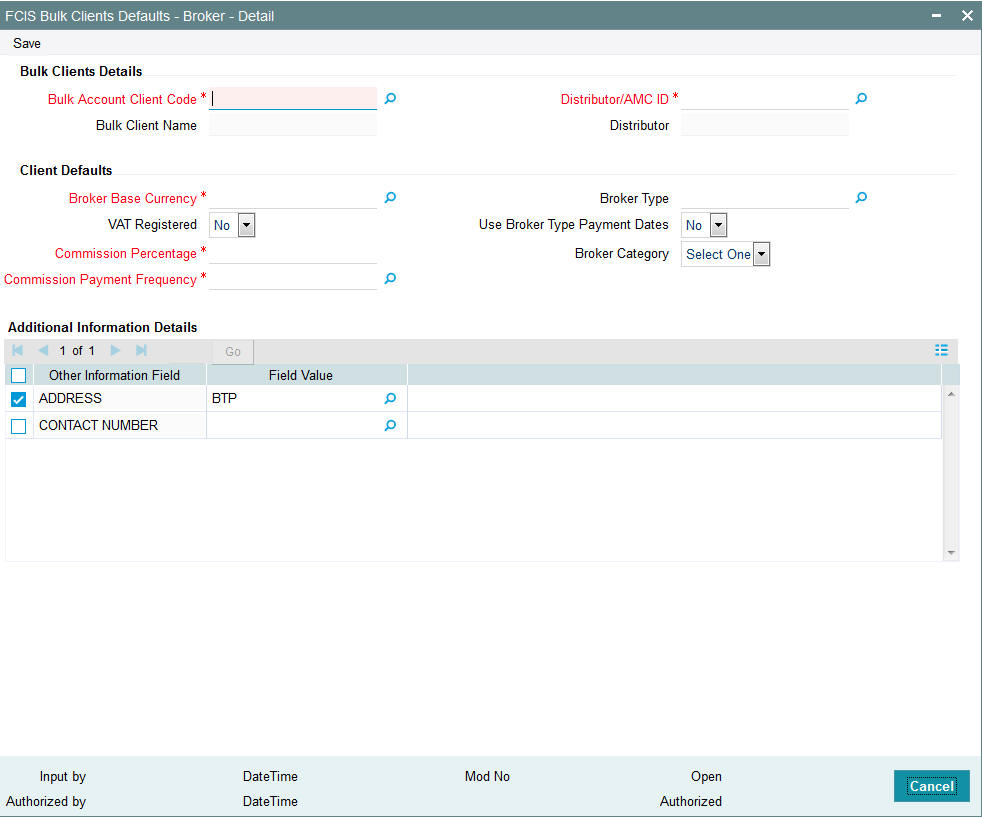Click the Input by label
Screen dimensions: 982x817
[63, 776]
